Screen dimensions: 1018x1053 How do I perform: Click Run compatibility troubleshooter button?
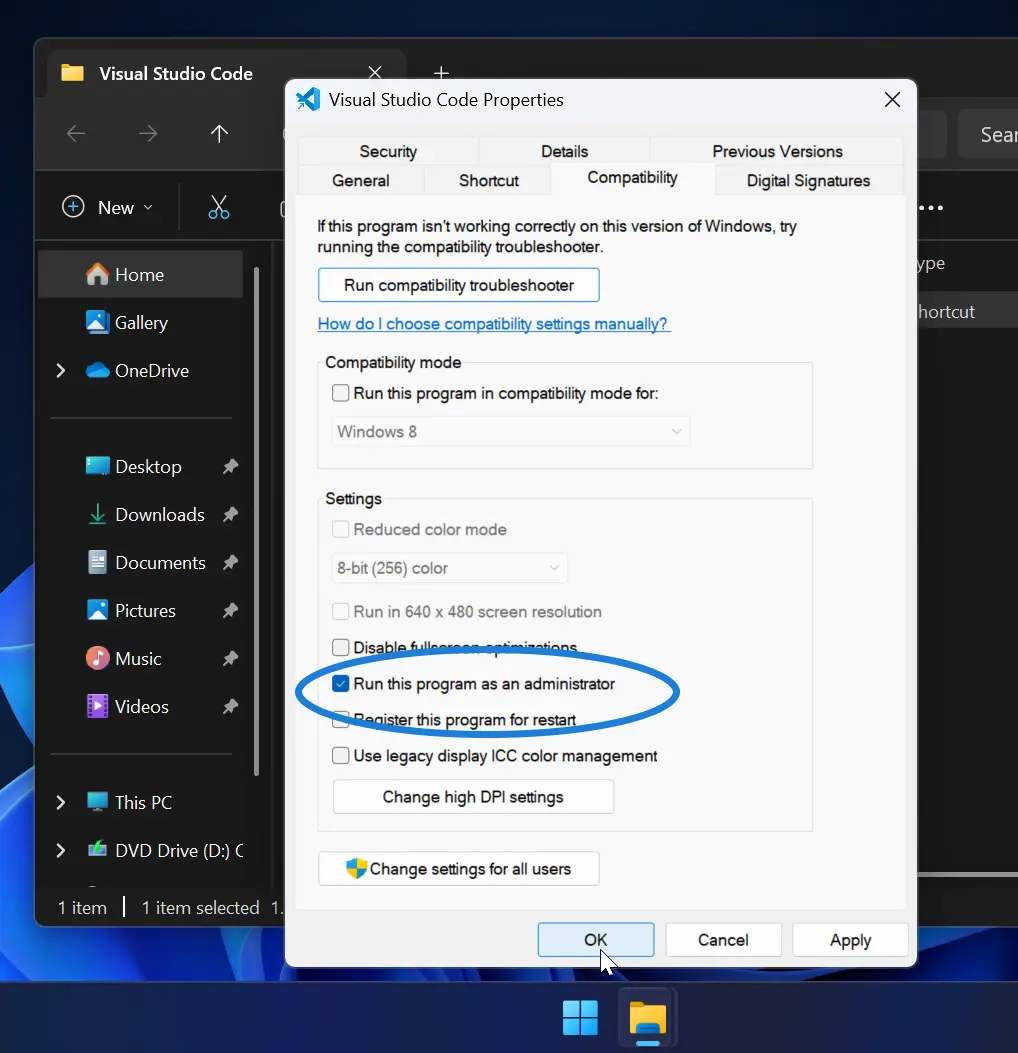pyautogui.click(x=459, y=285)
